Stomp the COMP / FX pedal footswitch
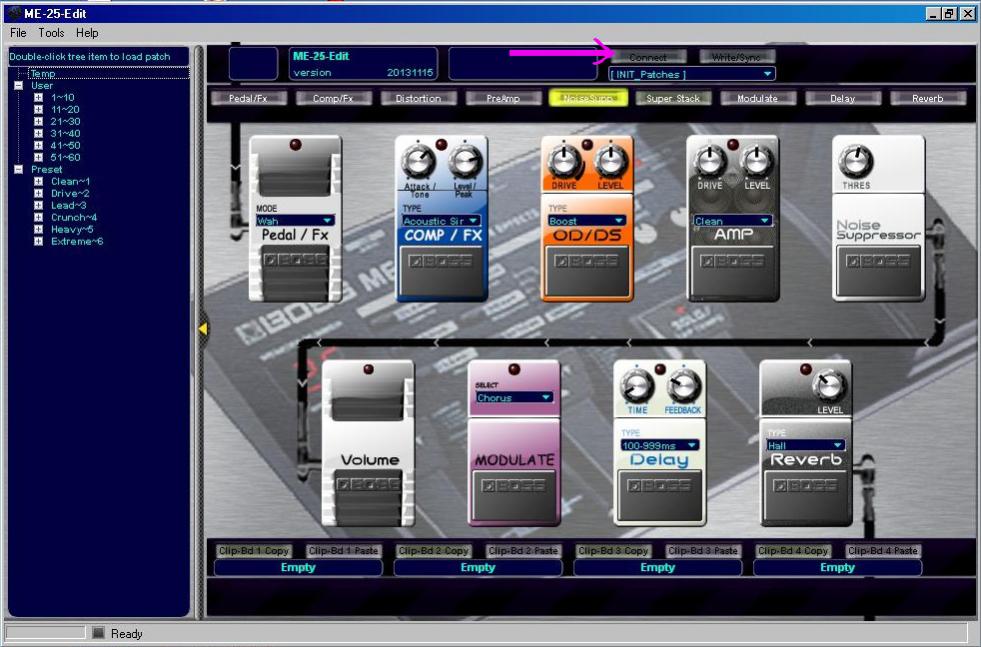This screenshot has height=647, width=981. coord(441,271)
